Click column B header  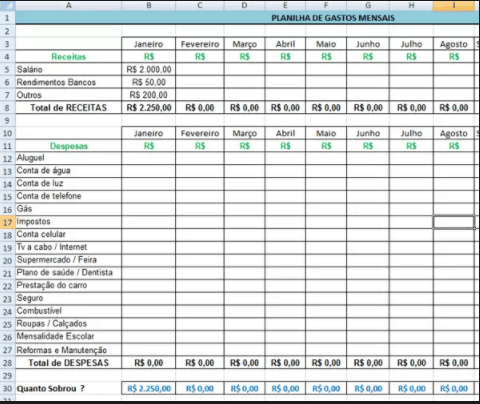149,5
